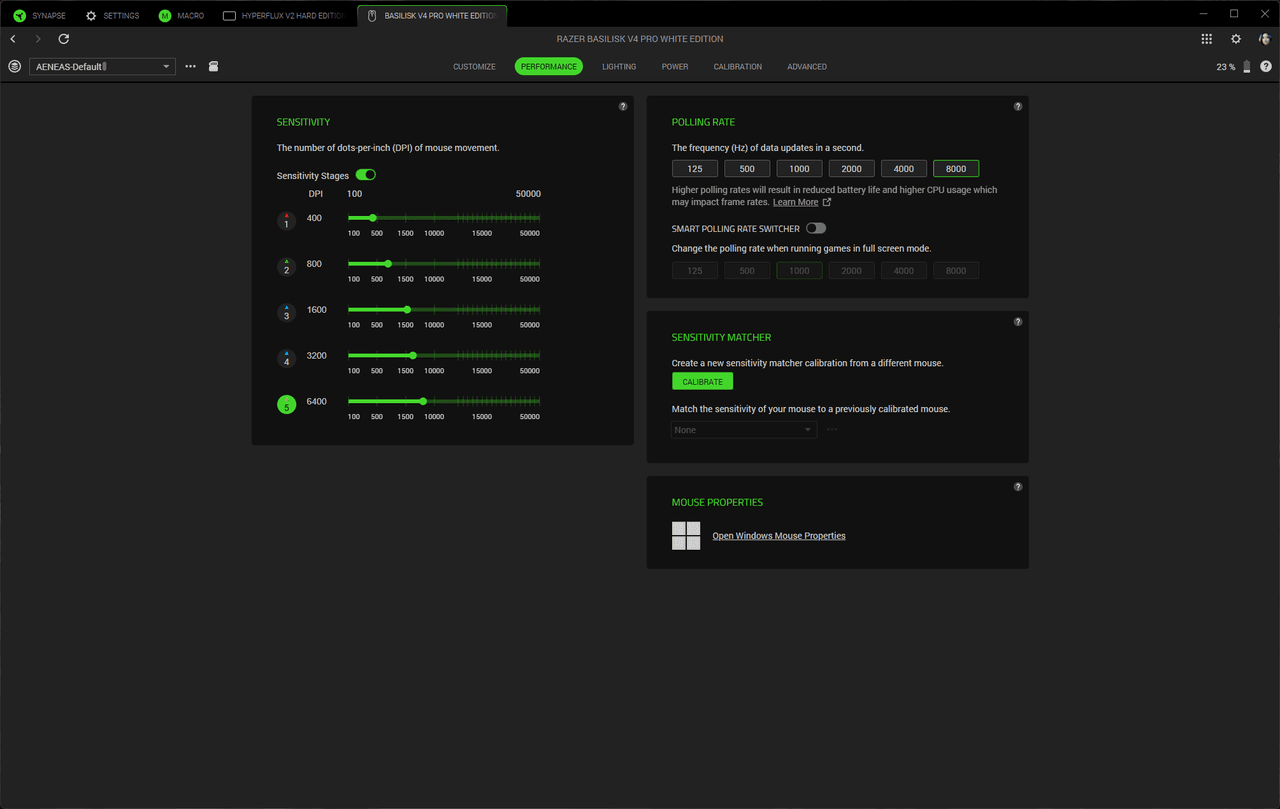1280x809 pixels.
Task: Click the back navigation arrow
Action: [x=13, y=39]
